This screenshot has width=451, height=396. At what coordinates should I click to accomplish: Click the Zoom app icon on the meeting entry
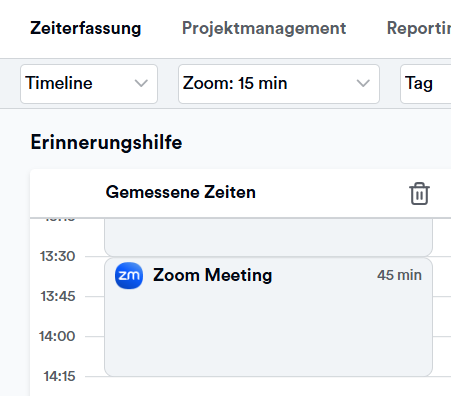click(x=129, y=275)
